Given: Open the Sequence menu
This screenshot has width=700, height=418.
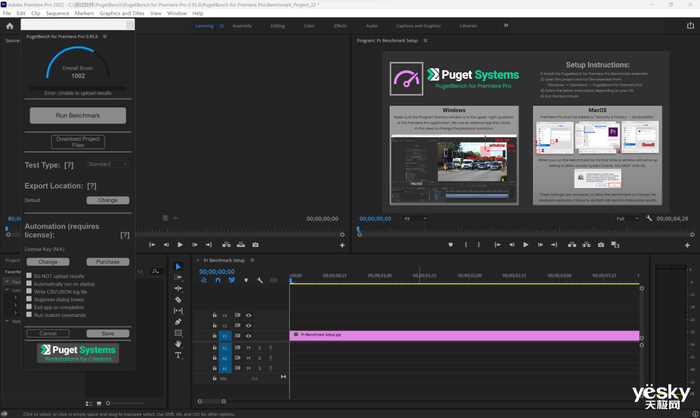Looking at the screenshot, I should click(58, 13).
